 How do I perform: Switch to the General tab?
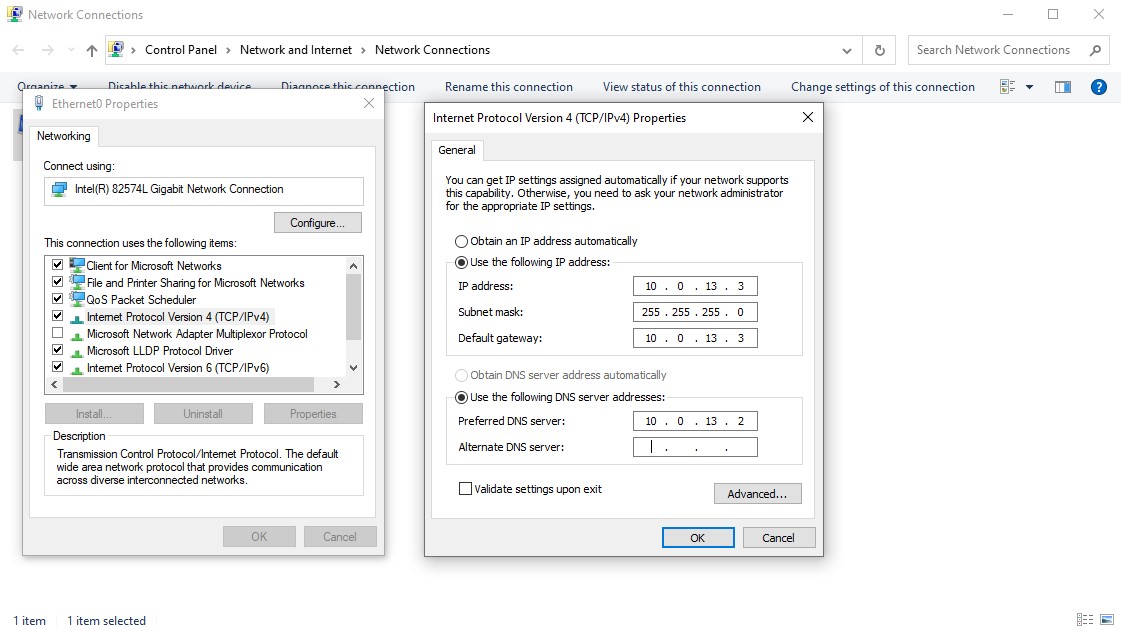coord(457,150)
